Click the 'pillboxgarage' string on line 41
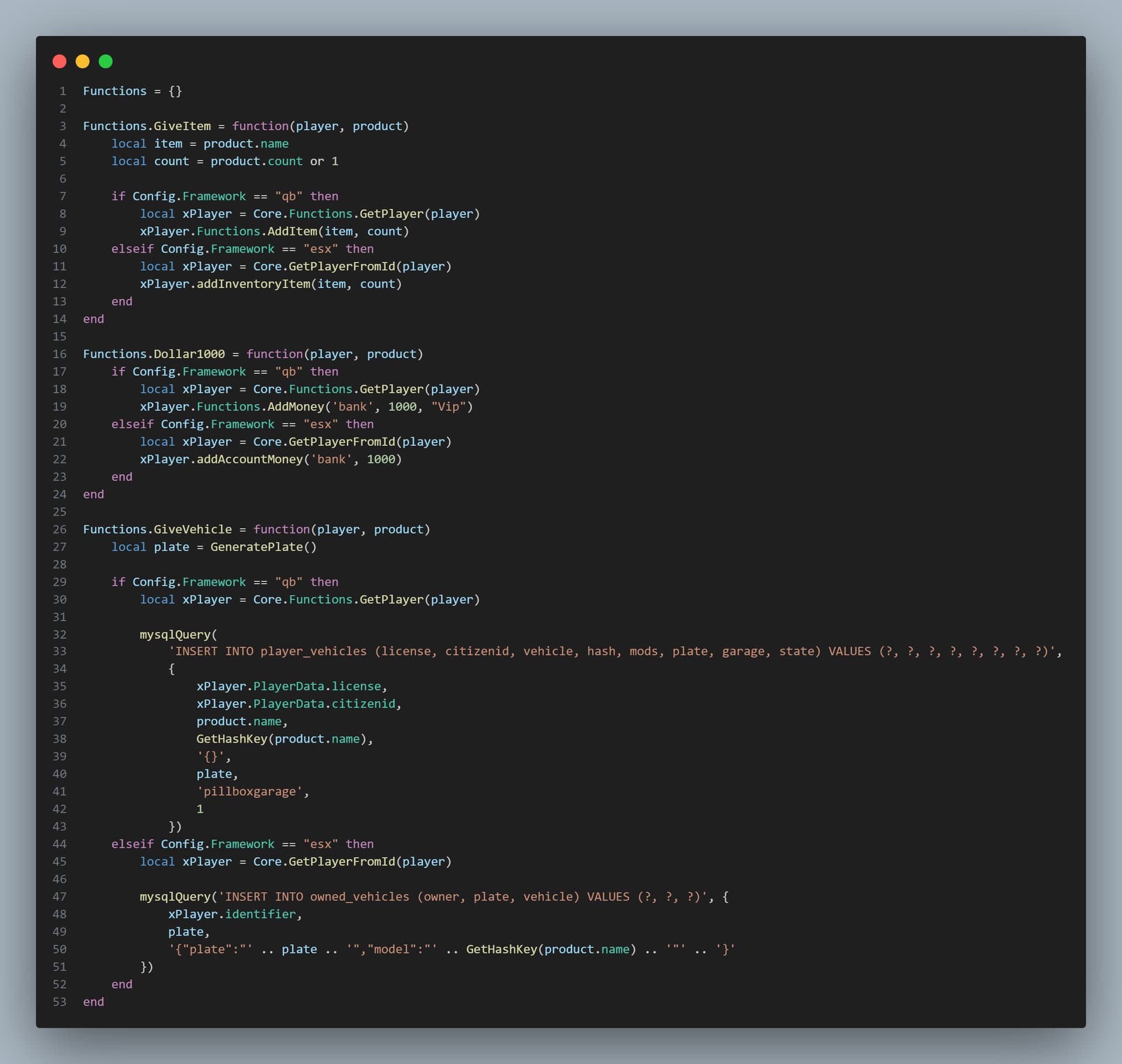Viewport: 1122px width, 1064px height. [x=250, y=792]
